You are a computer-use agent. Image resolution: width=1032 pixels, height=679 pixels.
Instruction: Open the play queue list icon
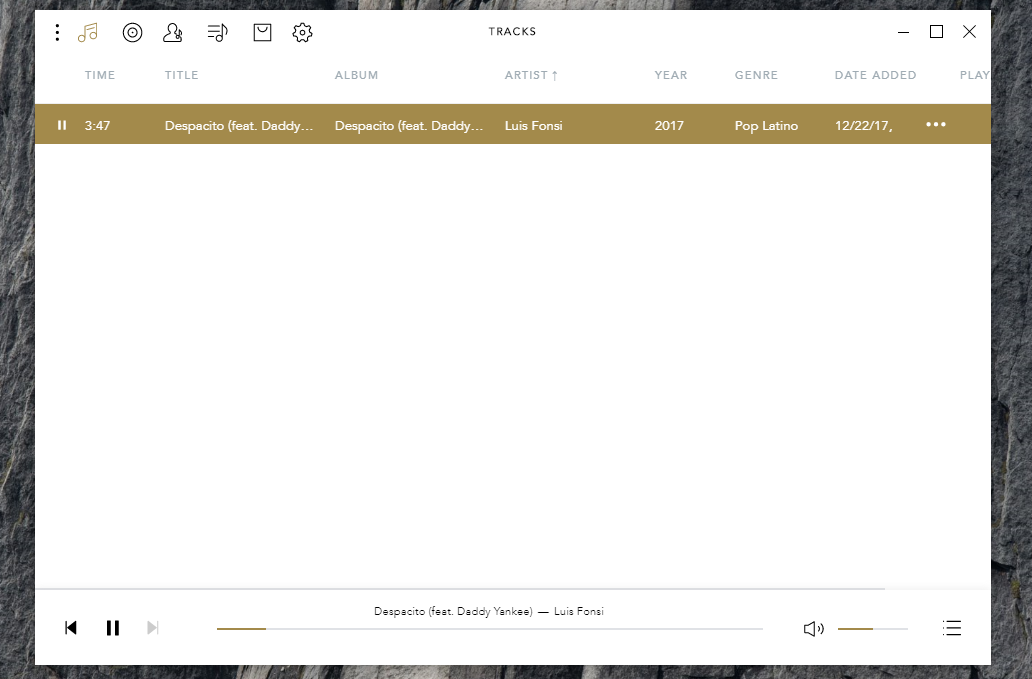[x=952, y=628]
